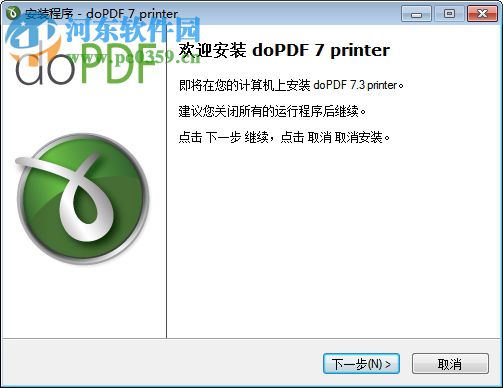Click the text 建议您关闭所有的运行程序后继续
The image size is (503, 388).
[272, 111]
